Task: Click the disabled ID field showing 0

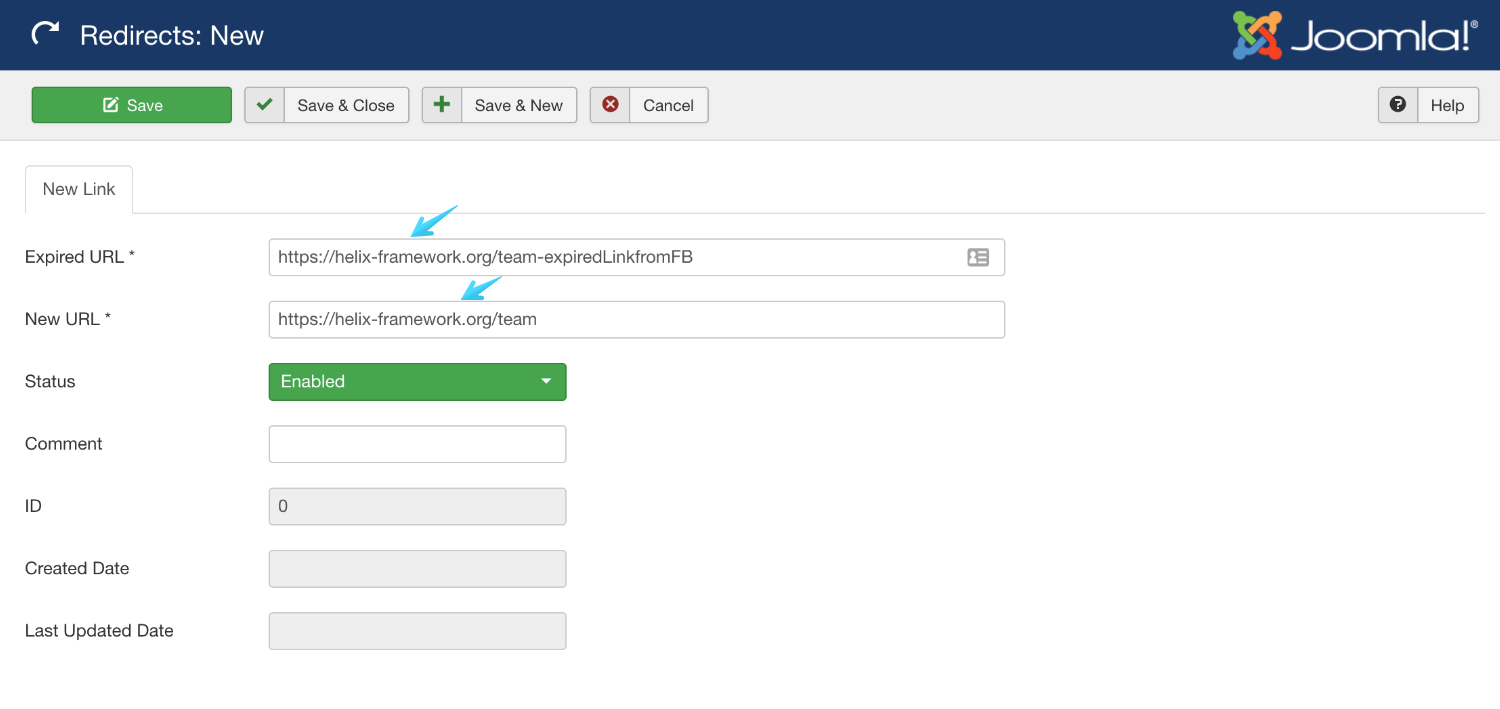Action: [417, 506]
